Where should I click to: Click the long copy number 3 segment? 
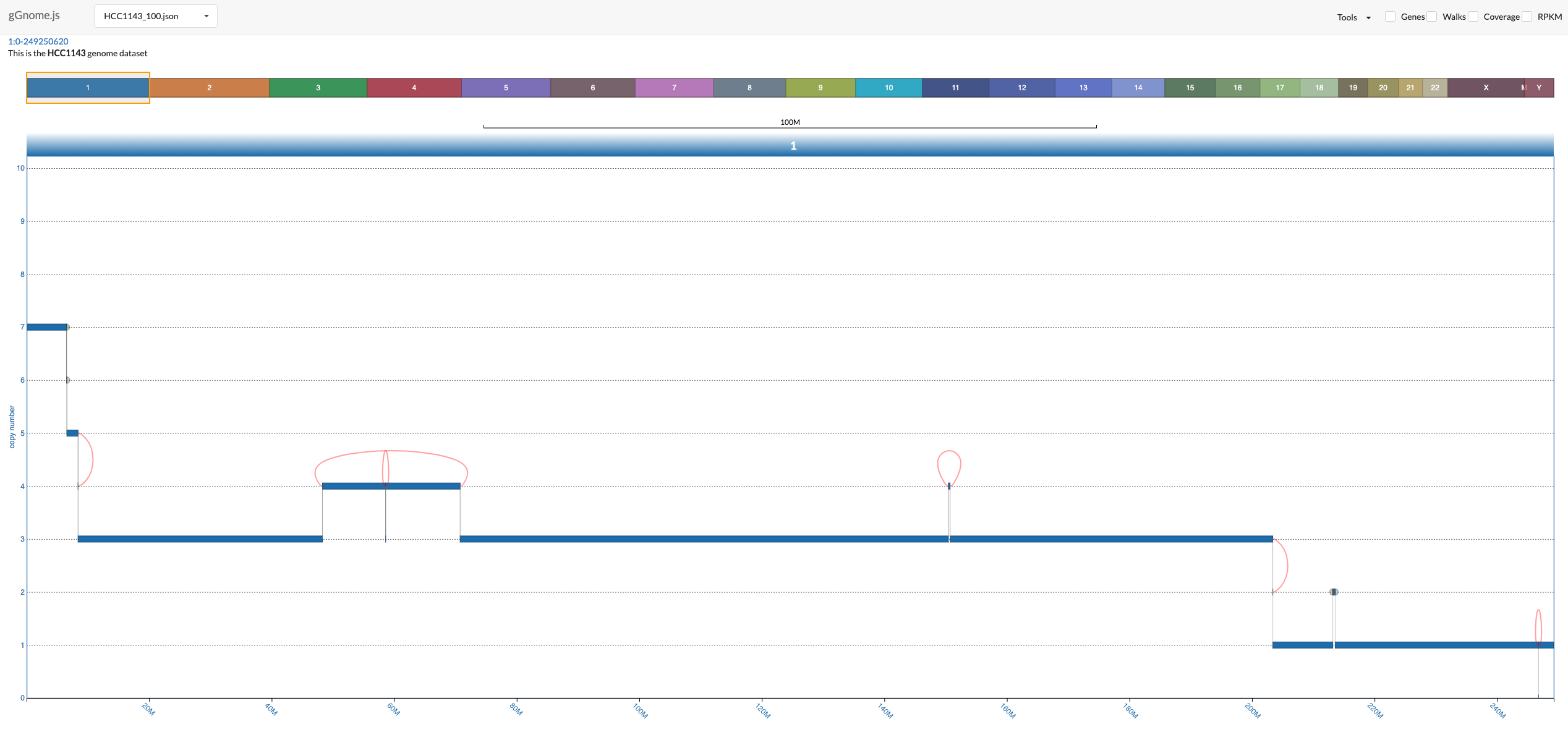pyautogui.click(x=705, y=539)
